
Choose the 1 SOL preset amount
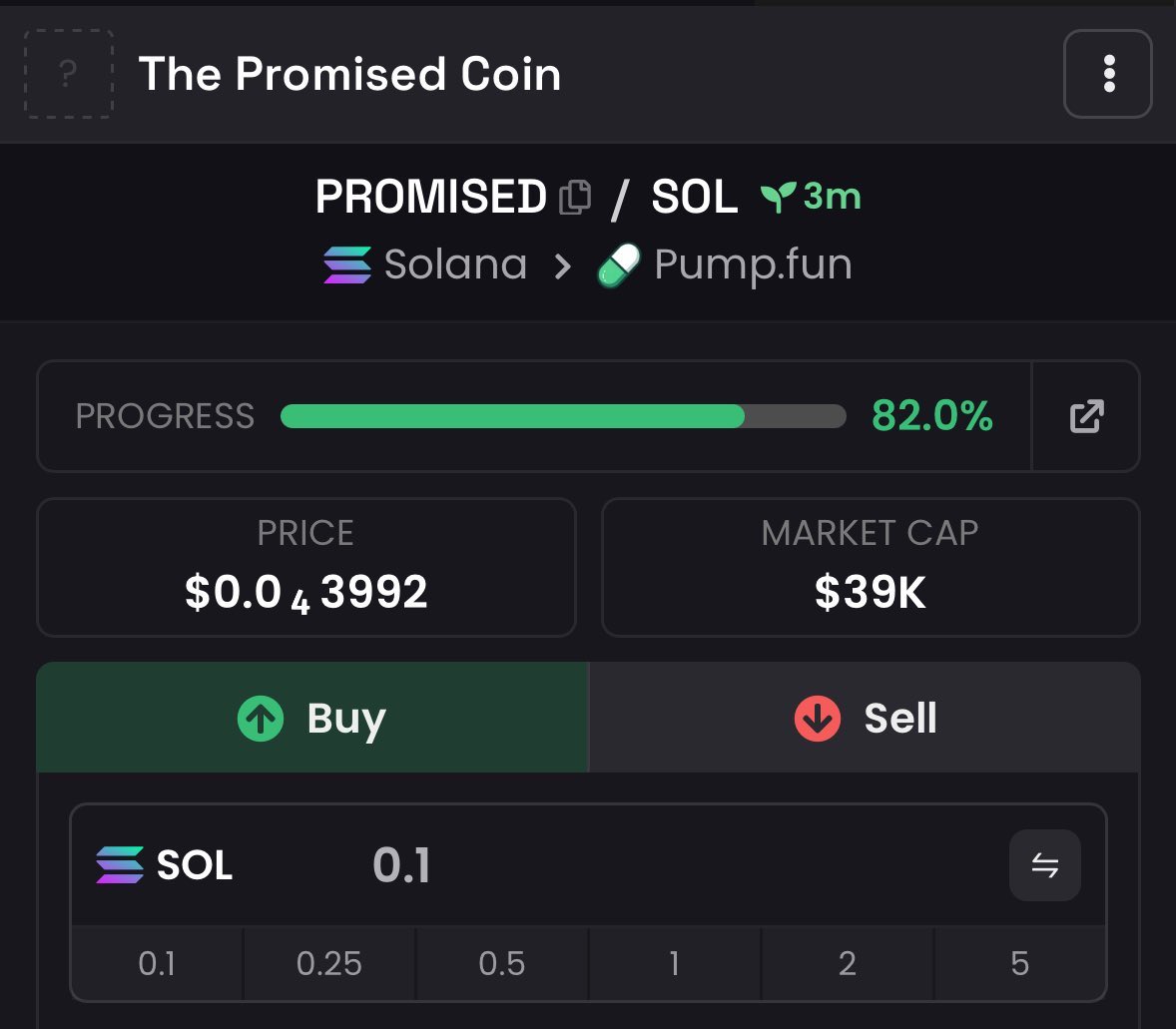point(675,963)
